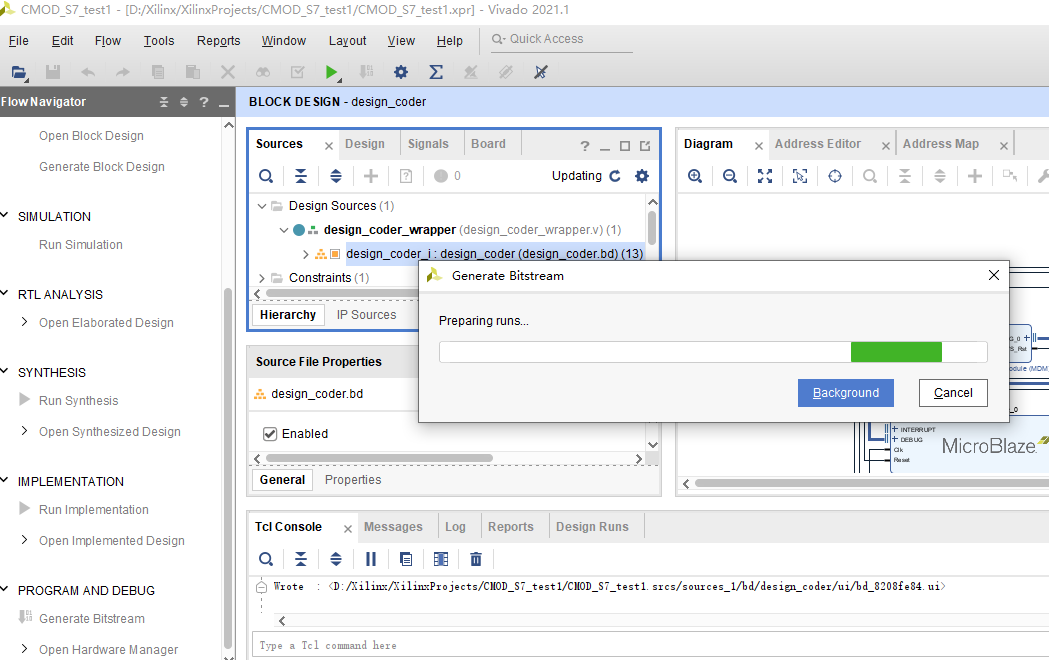Zoom out on the Diagram

pos(730,176)
